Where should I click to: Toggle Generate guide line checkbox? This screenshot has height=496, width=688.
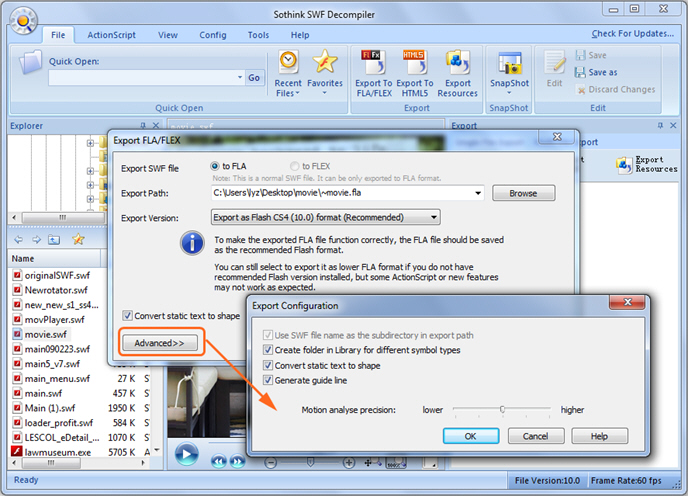(x=268, y=380)
